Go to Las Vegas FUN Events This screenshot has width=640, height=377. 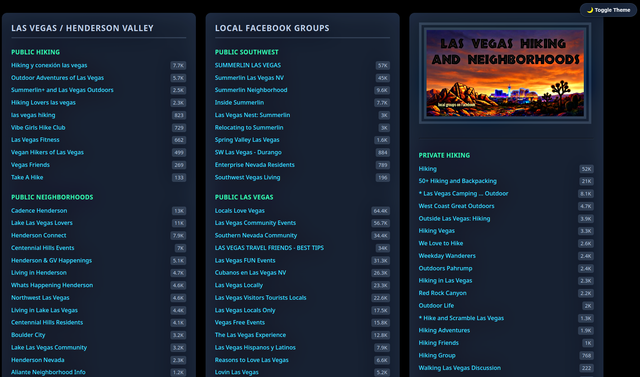[245, 260]
